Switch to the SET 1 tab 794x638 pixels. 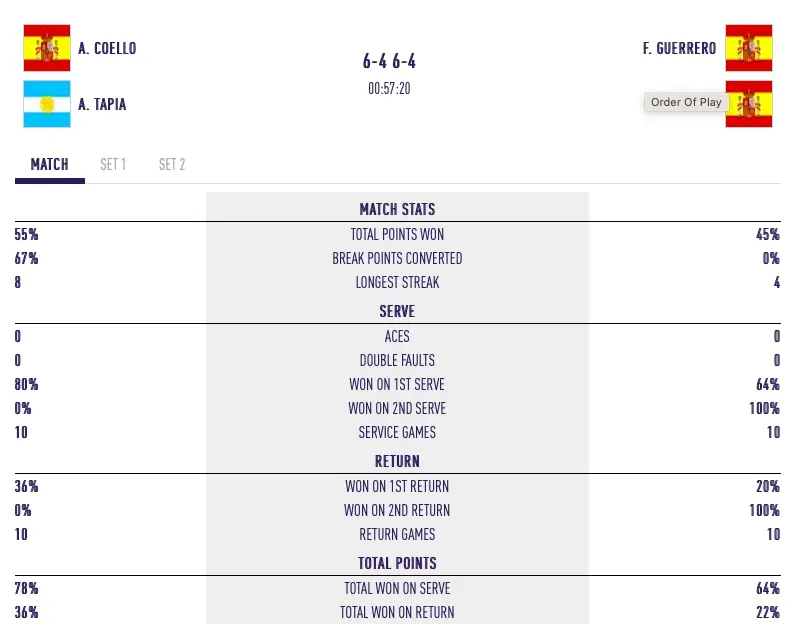click(x=113, y=164)
